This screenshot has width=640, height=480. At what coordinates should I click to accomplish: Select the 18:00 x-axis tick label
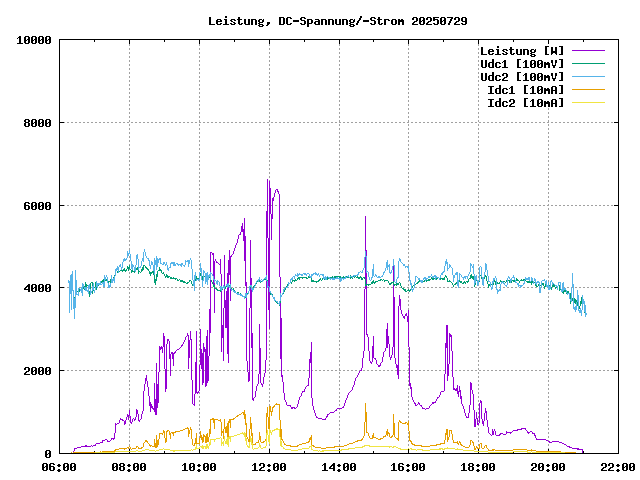click(477, 467)
